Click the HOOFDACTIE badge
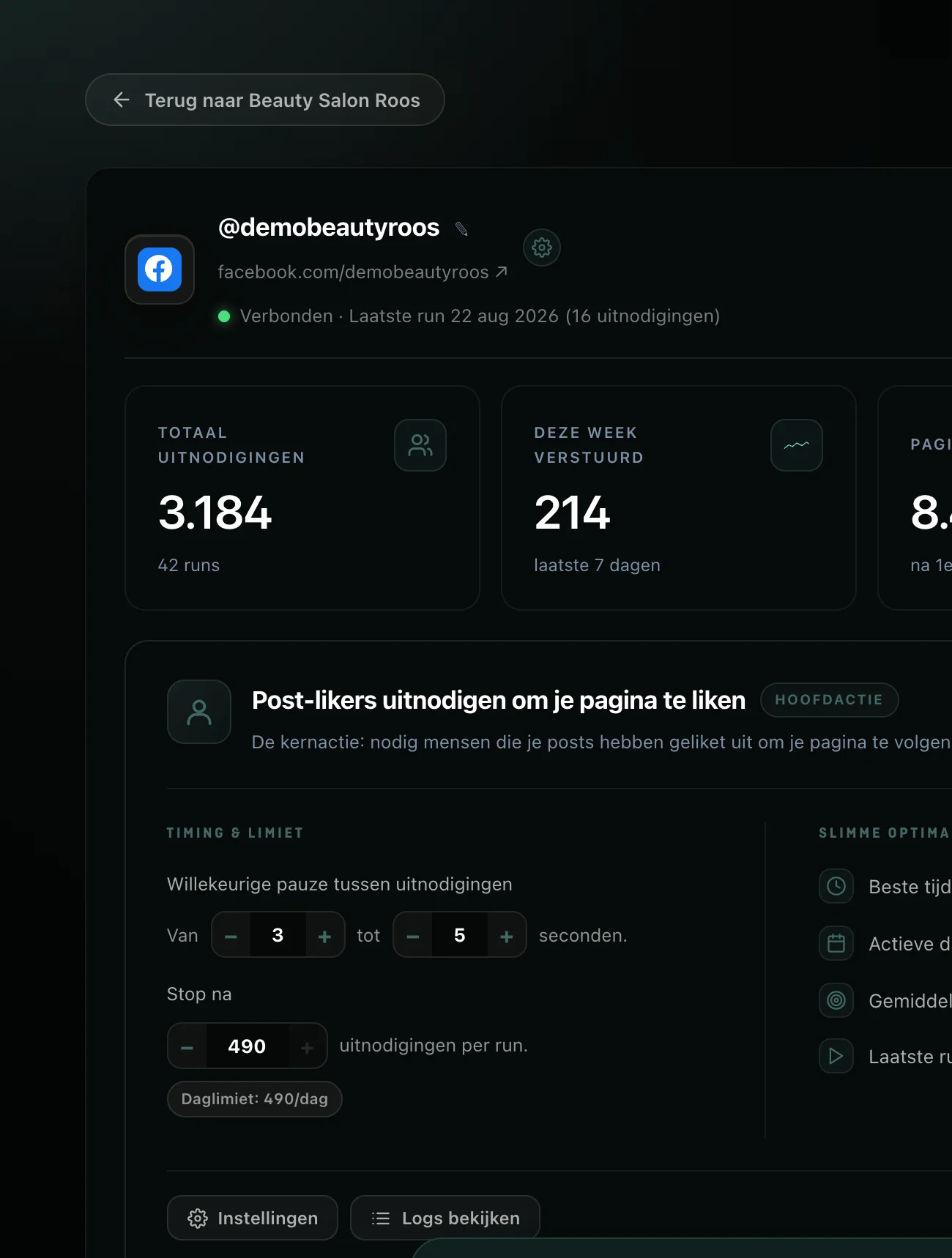The width and height of the screenshot is (952, 1258). (x=830, y=700)
